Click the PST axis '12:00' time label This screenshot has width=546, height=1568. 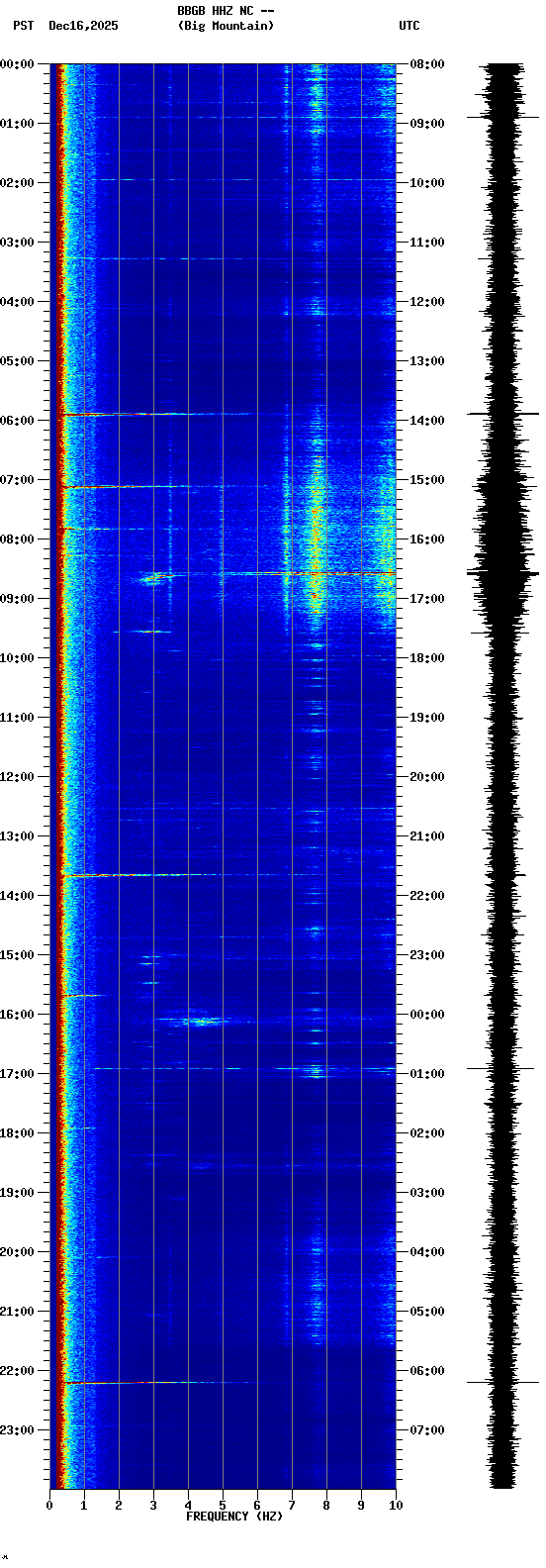tap(18, 777)
